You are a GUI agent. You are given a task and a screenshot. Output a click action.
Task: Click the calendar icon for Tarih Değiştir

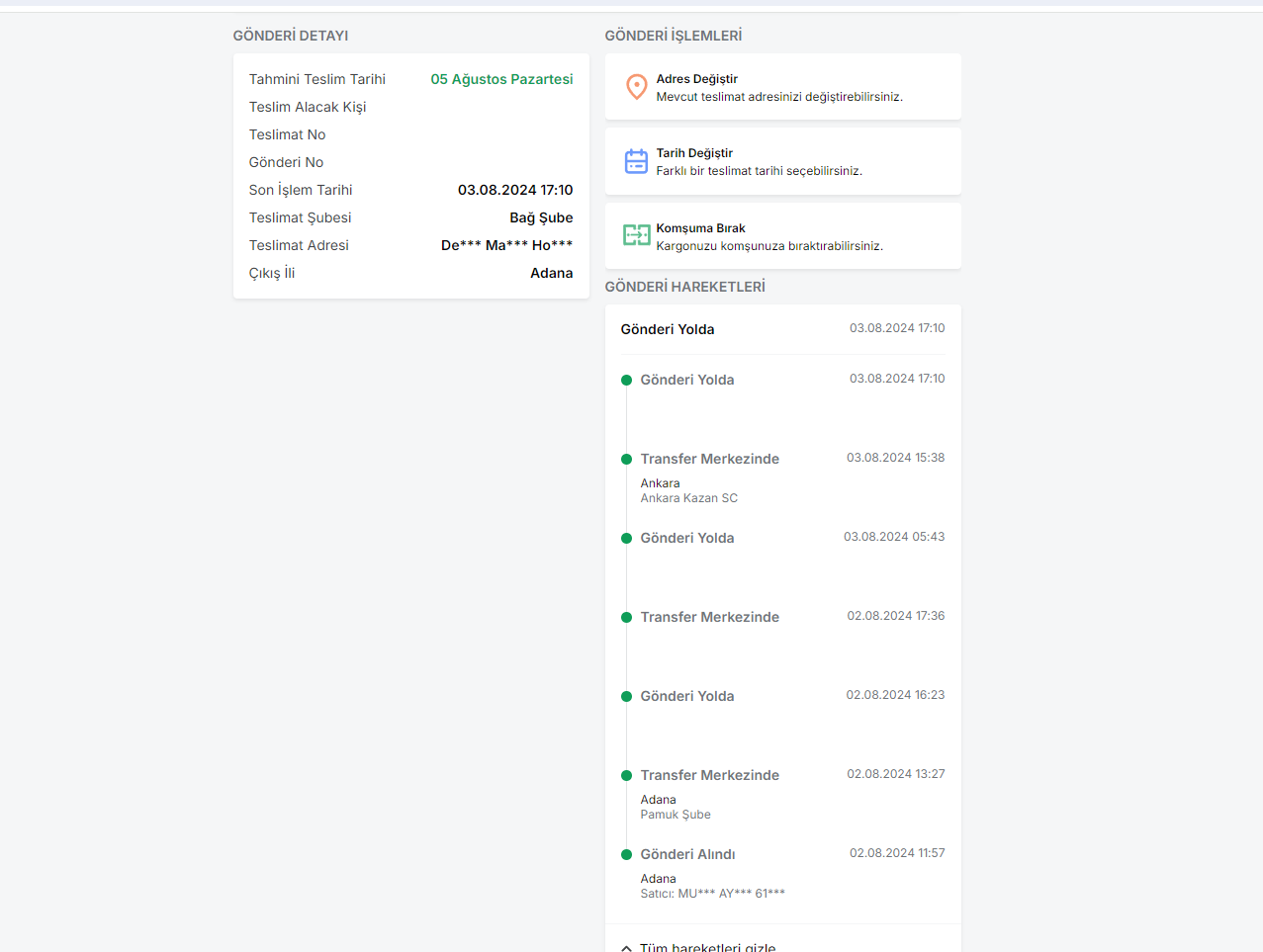pyautogui.click(x=637, y=161)
